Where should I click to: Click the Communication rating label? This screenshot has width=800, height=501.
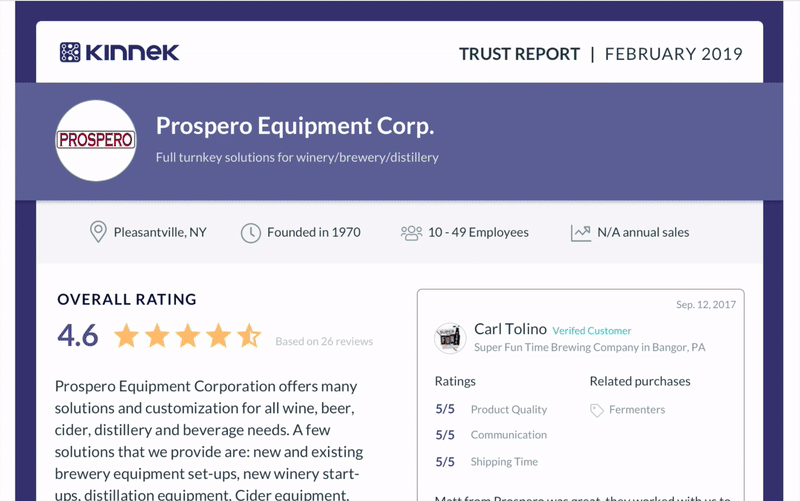pyautogui.click(x=509, y=435)
